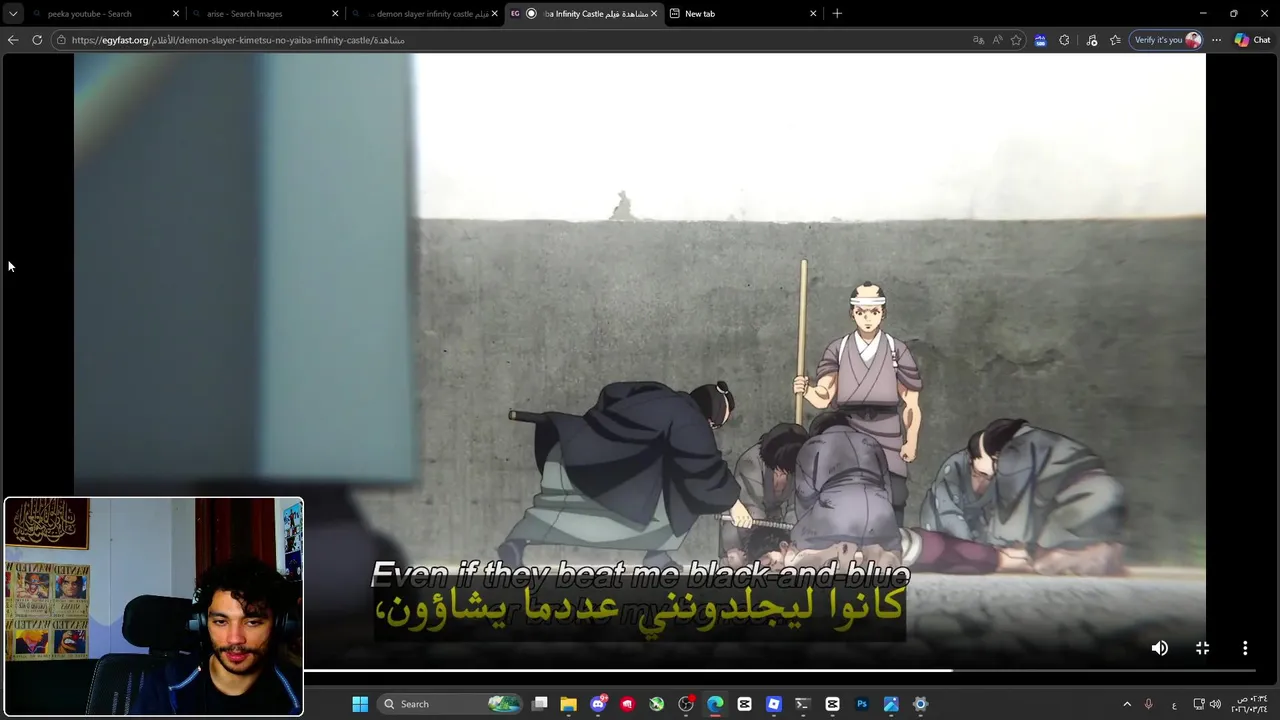Open the first CapCut icon in taskbar
This screenshot has width=1280, height=720.
[744, 704]
